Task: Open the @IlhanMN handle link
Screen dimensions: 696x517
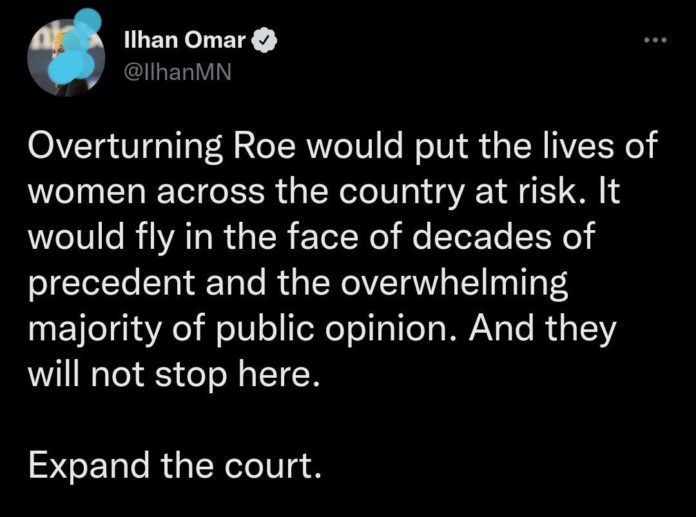Action: 178,72
